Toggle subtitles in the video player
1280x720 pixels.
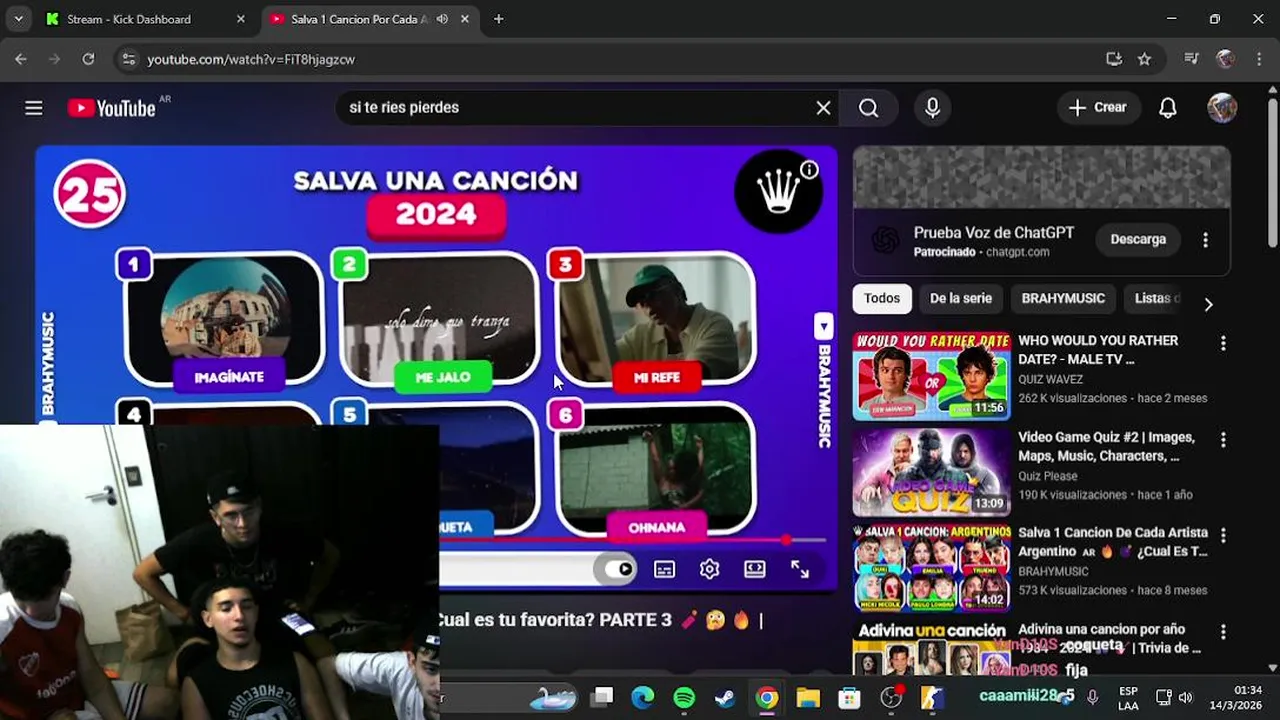[664, 569]
